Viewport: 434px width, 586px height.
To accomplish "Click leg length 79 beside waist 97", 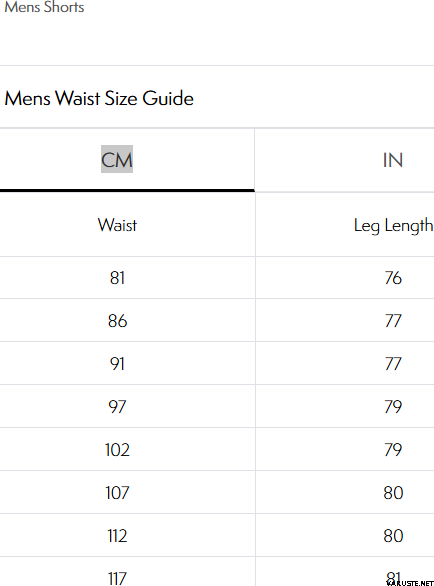I will pyautogui.click(x=393, y=407).
